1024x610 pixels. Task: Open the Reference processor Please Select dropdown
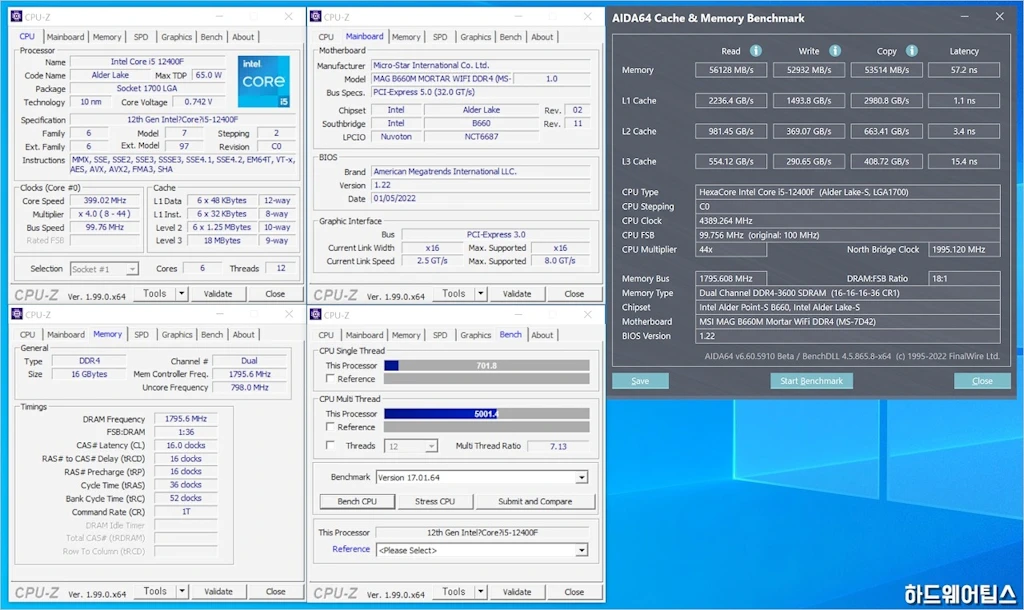point(581,551)
